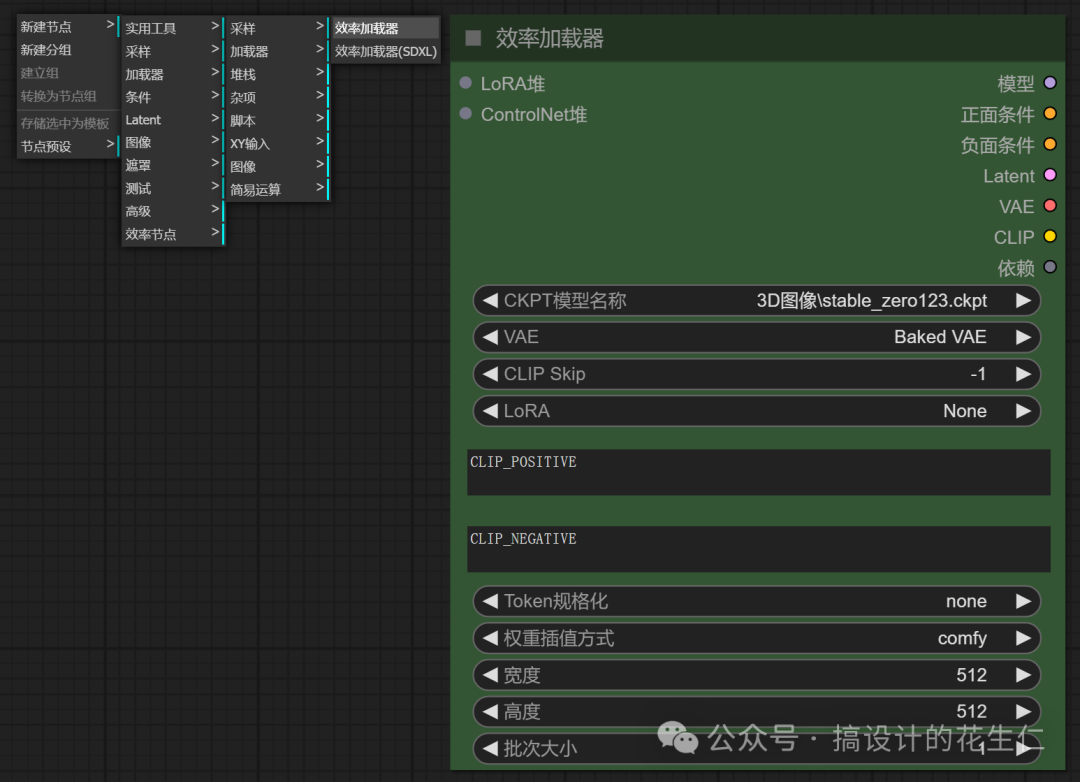Expand XY输入 submenu
Viewport: 1080px width, 782px height.
click(x=277, y=143)
